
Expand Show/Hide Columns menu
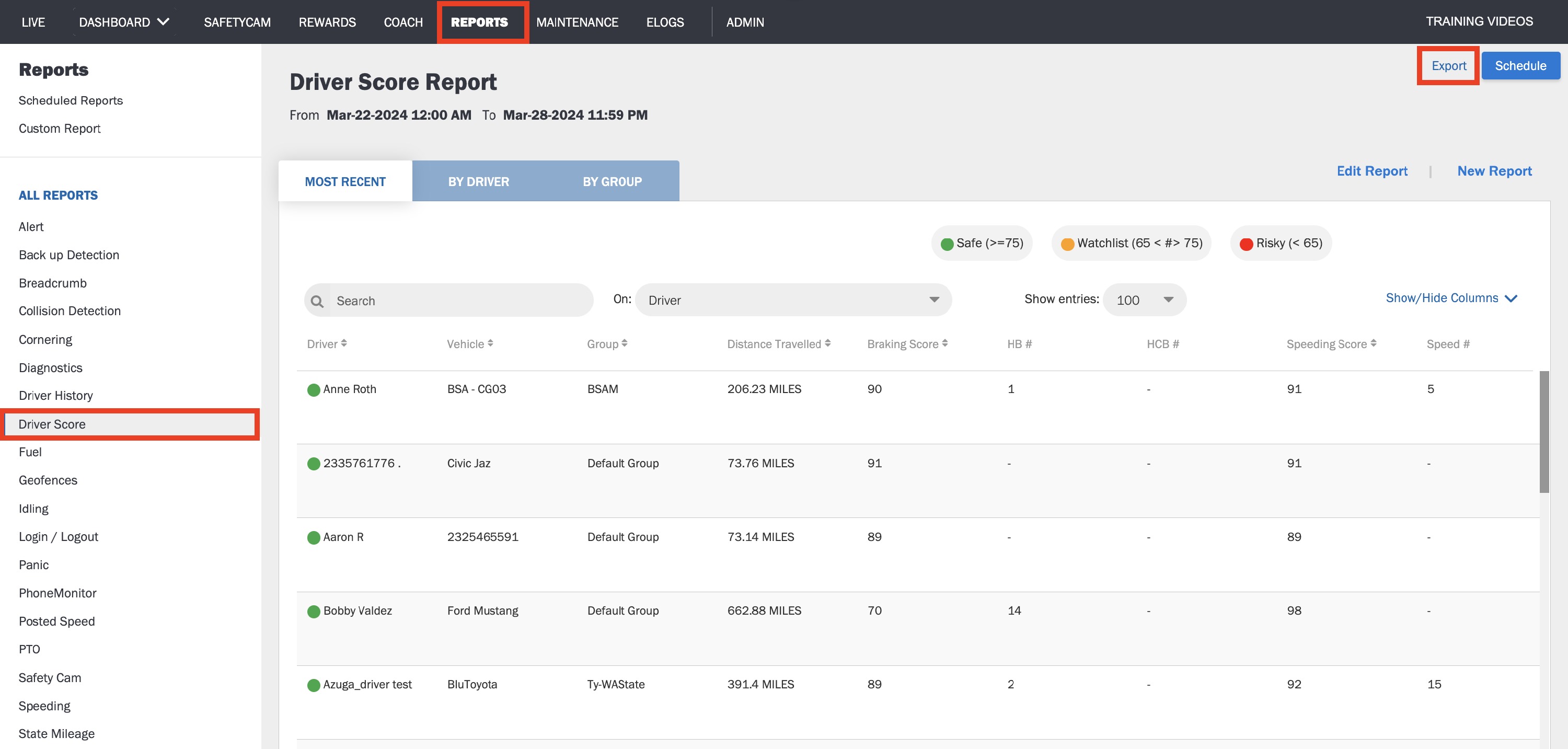point(1451,298)
